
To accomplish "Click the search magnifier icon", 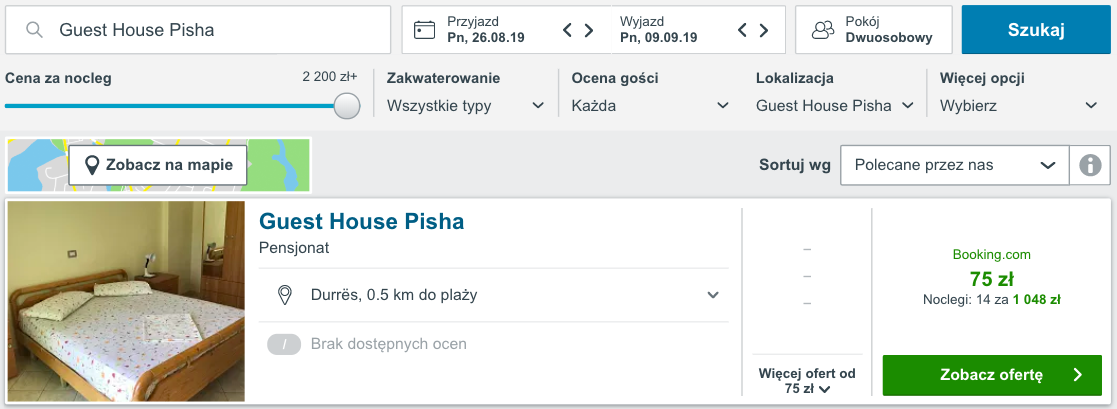I will click(35, 30).
